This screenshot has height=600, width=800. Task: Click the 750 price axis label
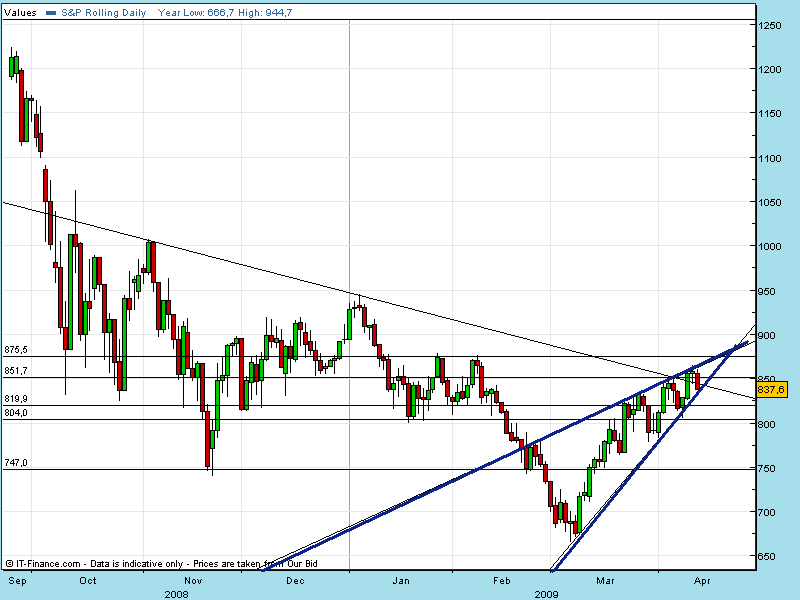tap(769, 468)
